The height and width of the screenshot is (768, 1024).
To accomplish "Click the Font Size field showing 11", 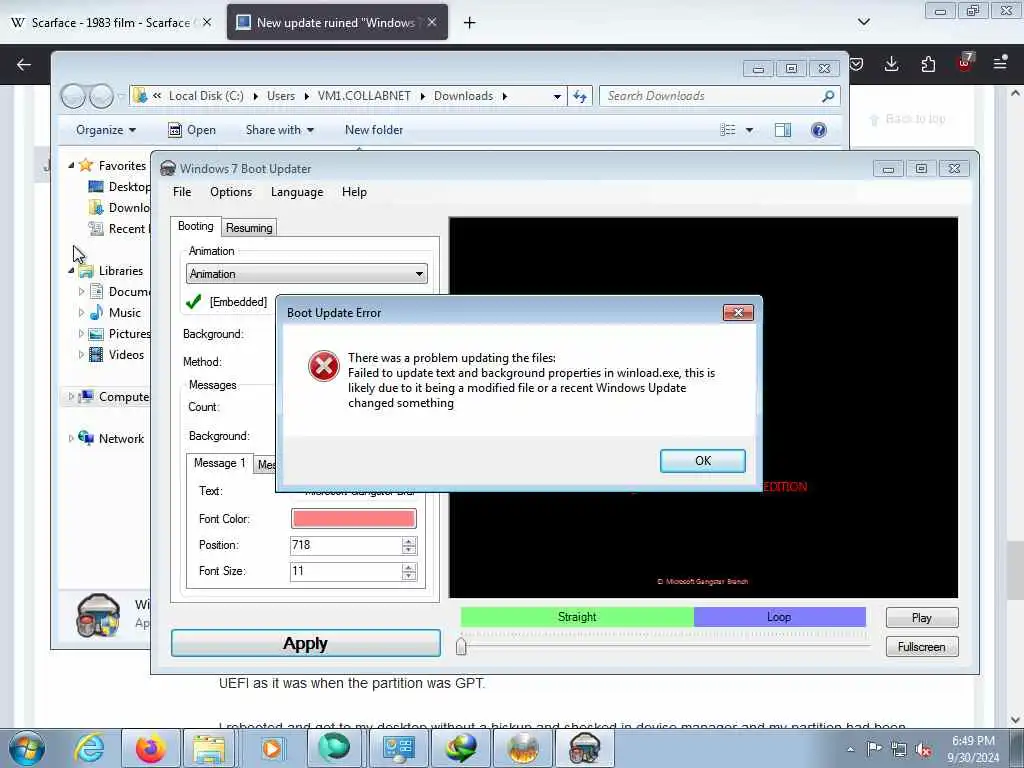I will click(346, 571).
